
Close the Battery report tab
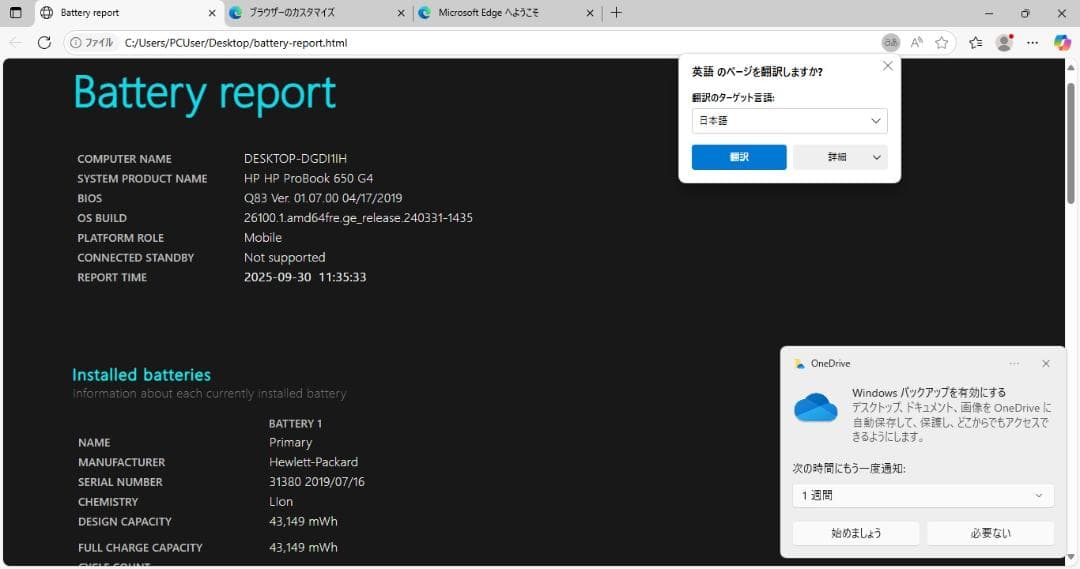tap(212, 13)
